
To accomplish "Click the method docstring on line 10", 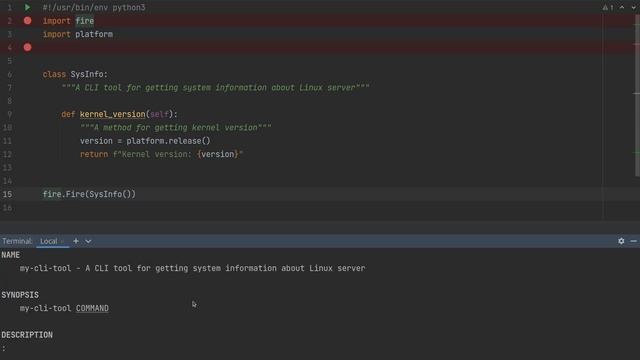I will tap(176, 128).
